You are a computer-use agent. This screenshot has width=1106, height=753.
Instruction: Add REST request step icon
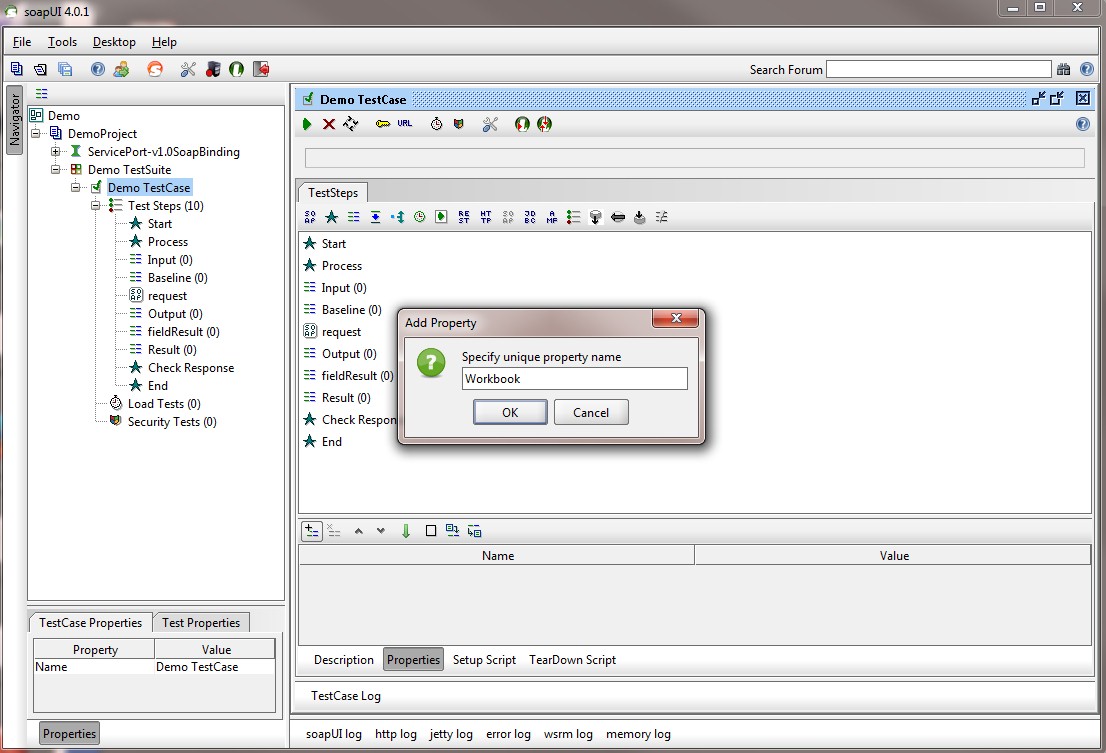point(463,217)
